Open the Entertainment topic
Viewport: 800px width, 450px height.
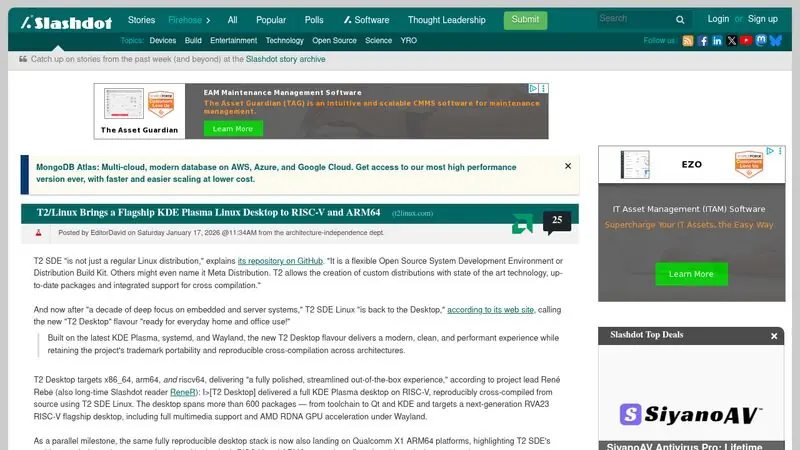click(x=234, y=40)
